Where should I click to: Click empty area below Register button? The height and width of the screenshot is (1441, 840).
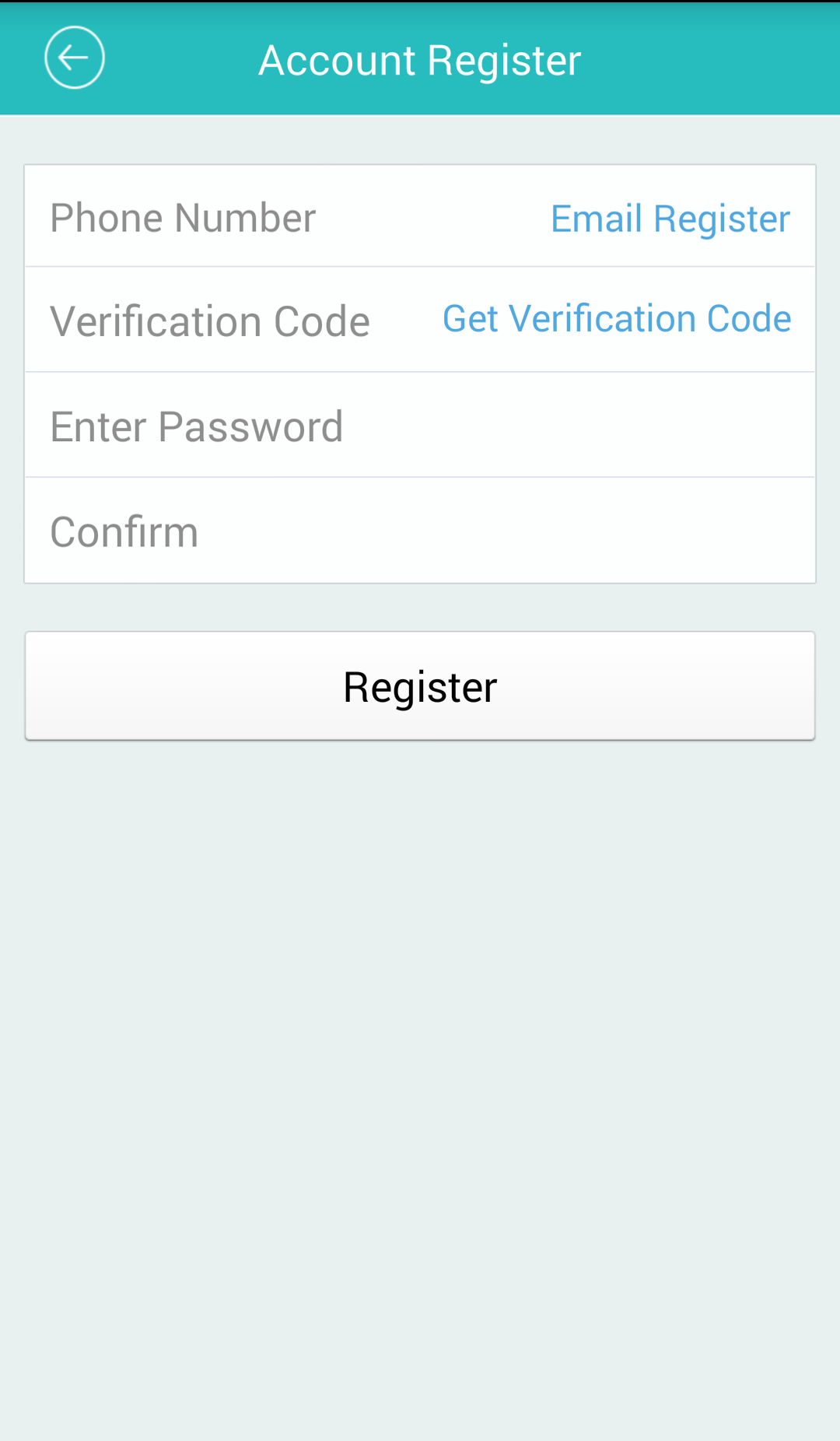coord(420,1089)
